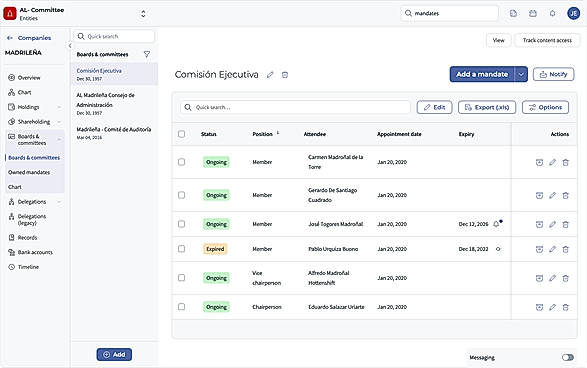Open table Options
587x368 pixels.
(545, 107)
